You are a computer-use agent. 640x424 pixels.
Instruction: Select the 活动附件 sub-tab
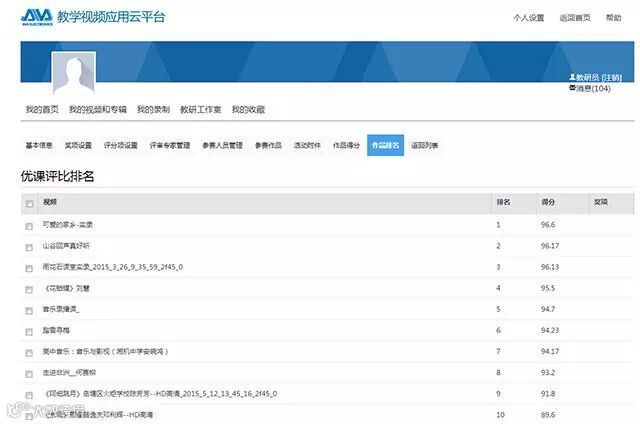pos(307,145)
